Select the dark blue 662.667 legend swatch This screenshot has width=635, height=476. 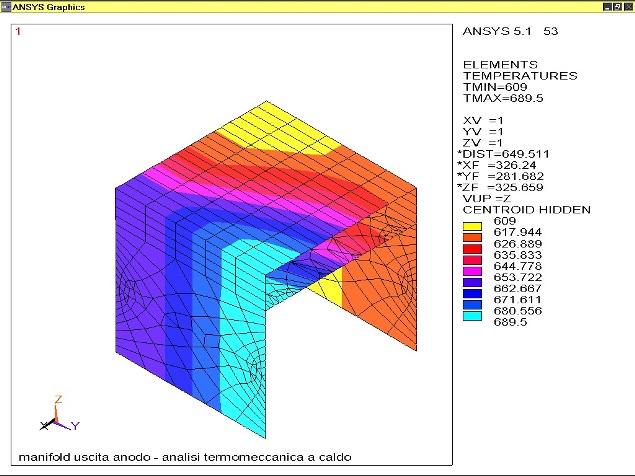tap(472, 294)
